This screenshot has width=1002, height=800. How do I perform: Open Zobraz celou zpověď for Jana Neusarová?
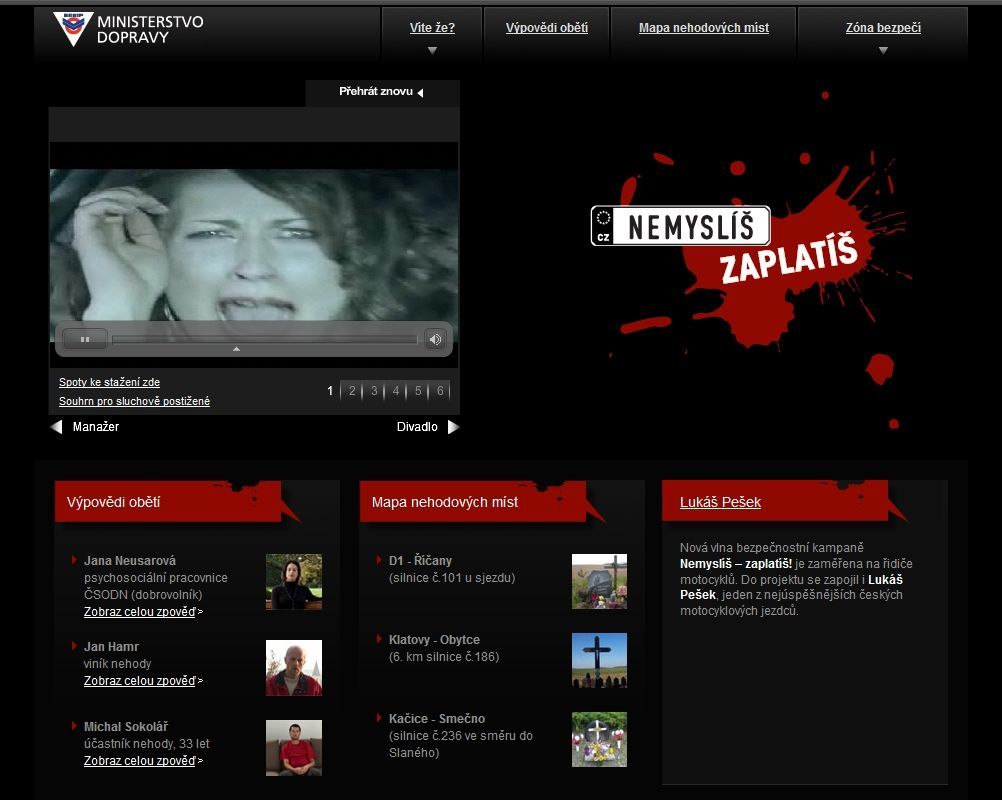pos(140,612)
